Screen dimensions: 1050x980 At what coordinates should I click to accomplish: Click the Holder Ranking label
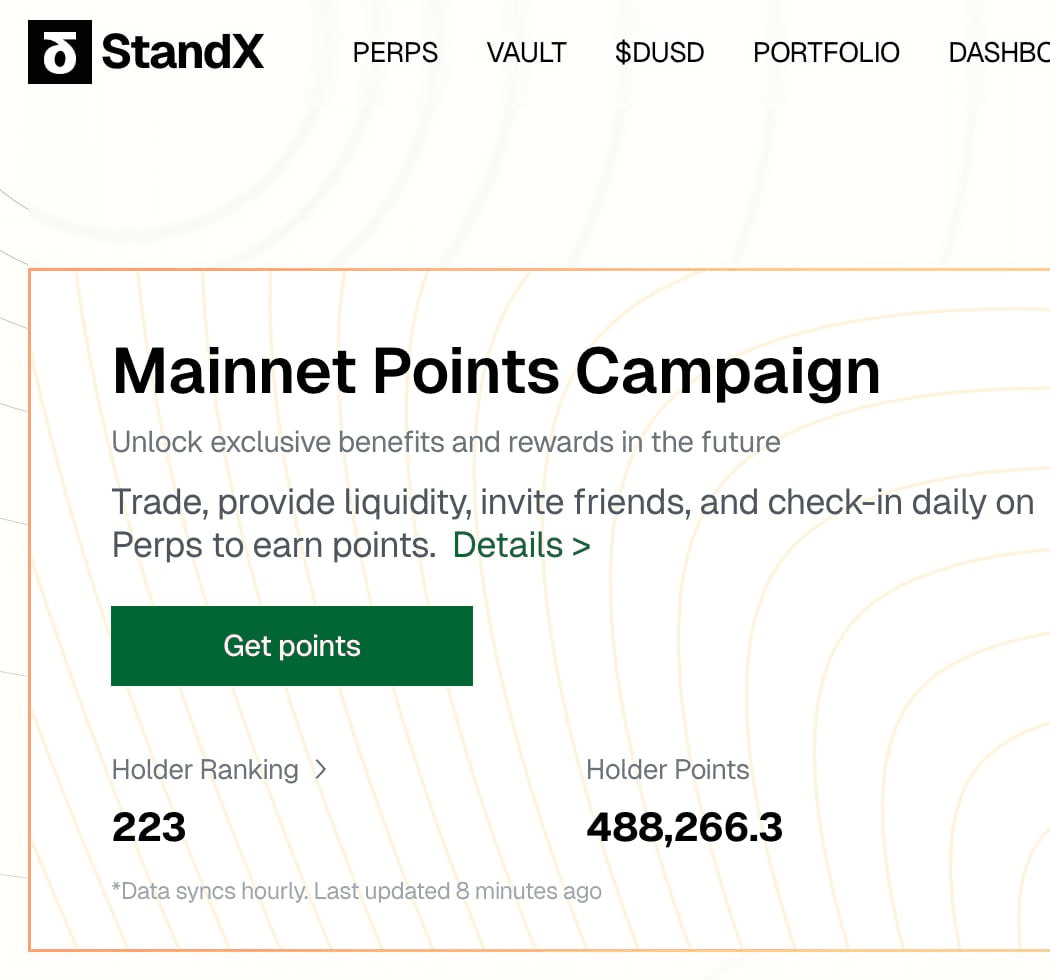coord(205,769)
